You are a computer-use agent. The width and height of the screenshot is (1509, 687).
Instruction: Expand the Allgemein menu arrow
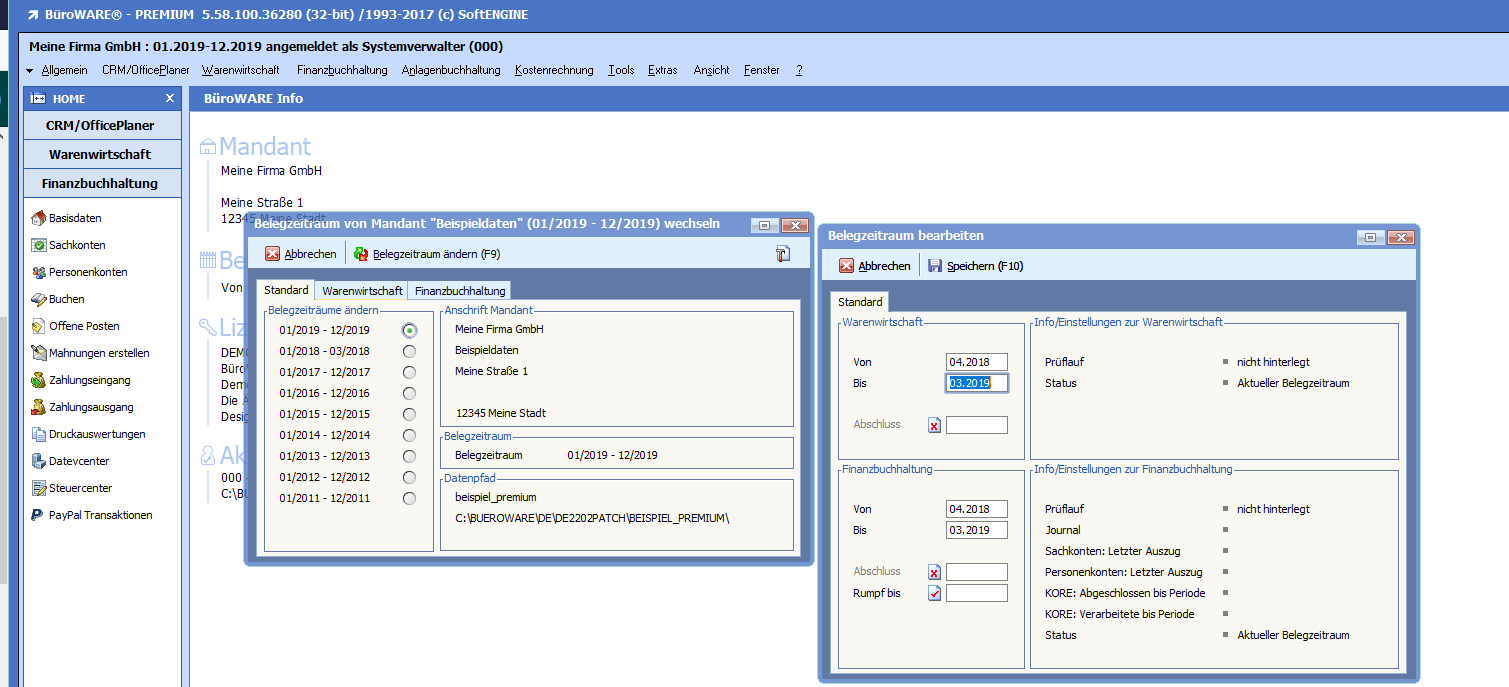point(30,71)
